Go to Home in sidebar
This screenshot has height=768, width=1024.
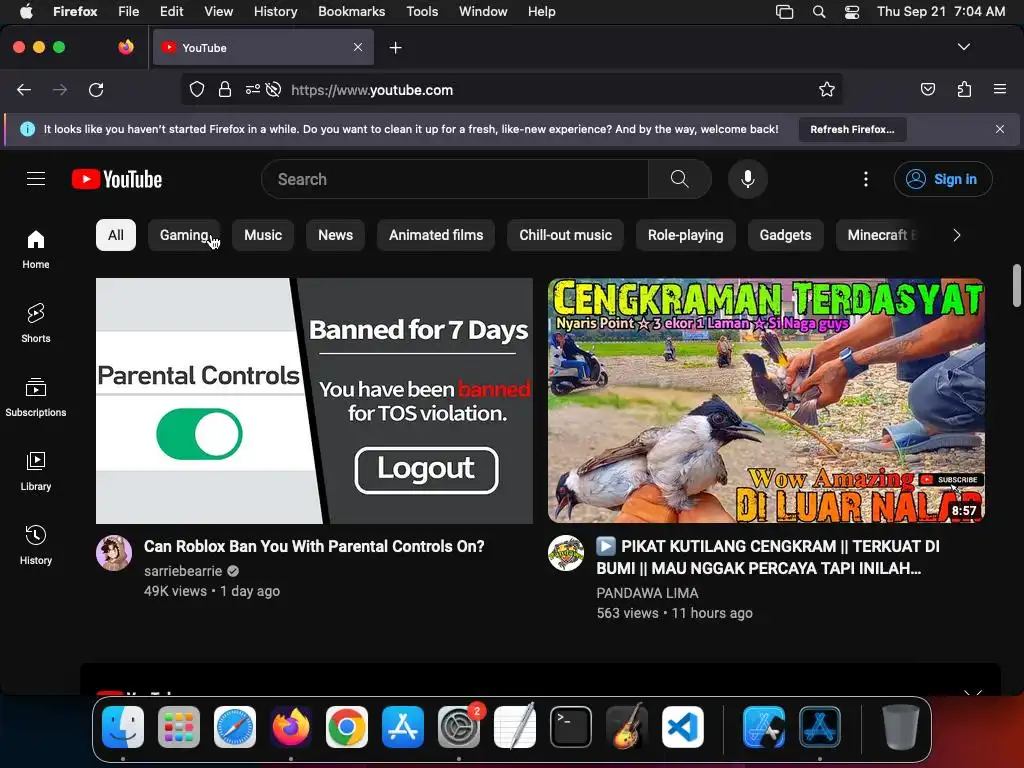pyautogui.click(x=36, y=249)
